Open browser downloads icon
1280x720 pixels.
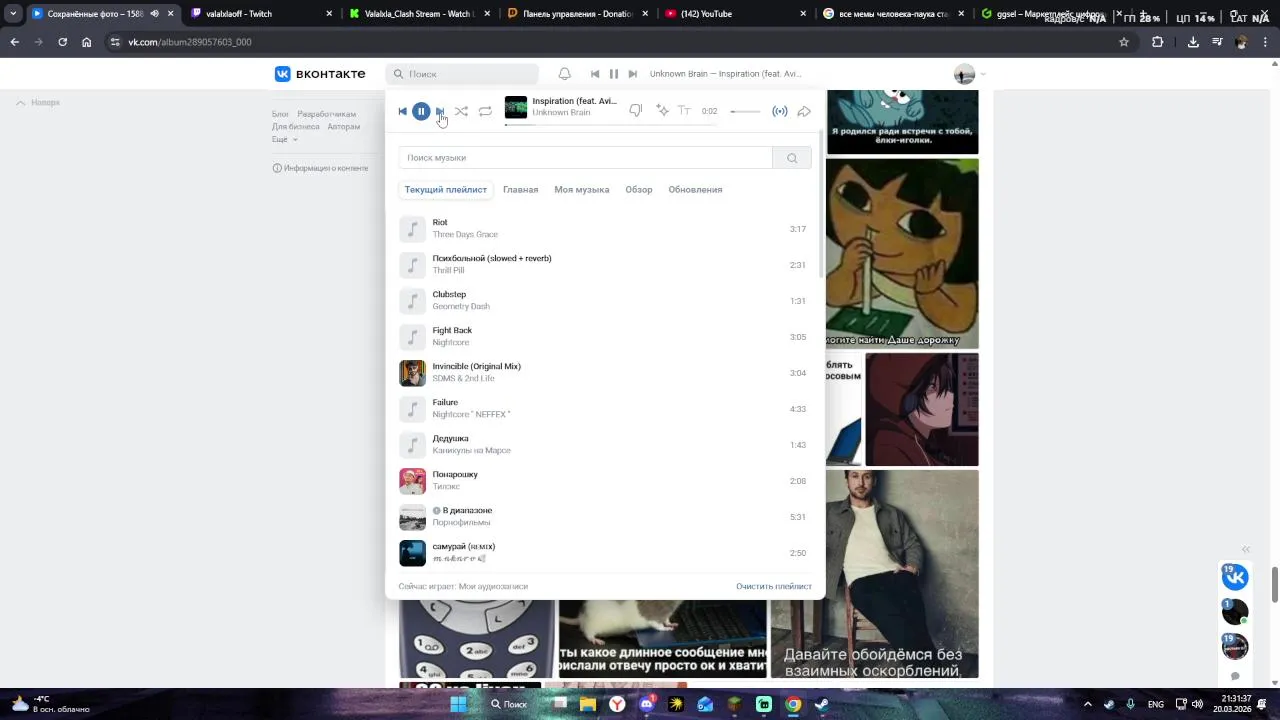(x=1193, y=42)
